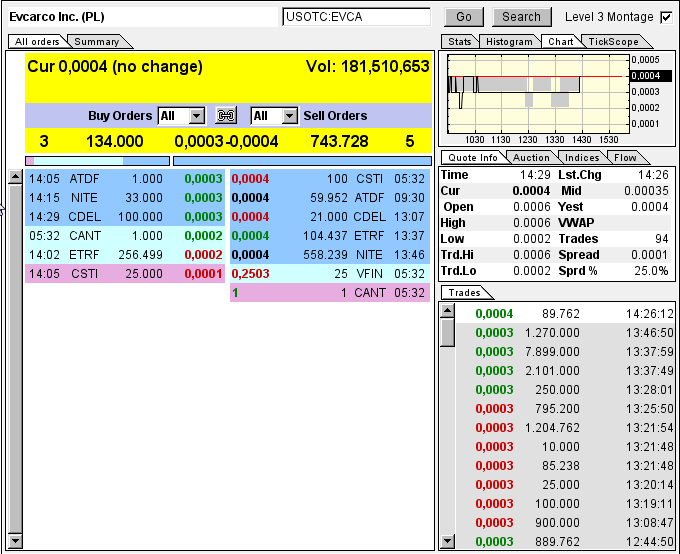Screen dimensions: 680x554
Task: Click the Cur 0,0004 (no change) header
Action: tap(115, 66)
